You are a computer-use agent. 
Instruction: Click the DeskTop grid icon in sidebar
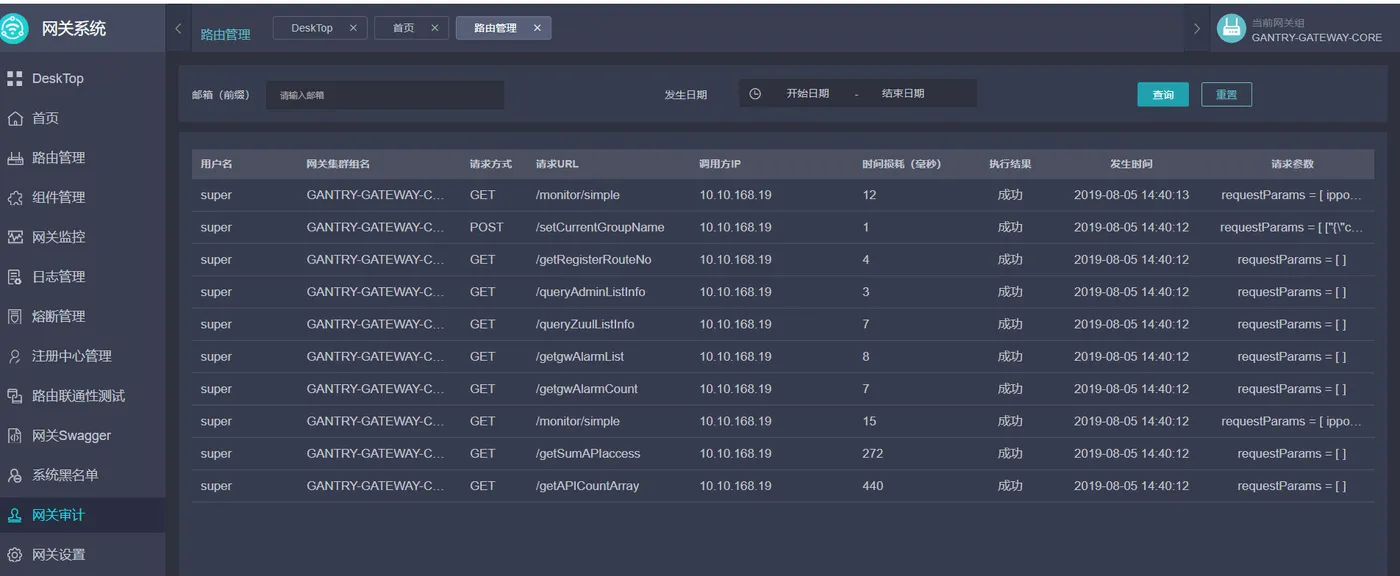pos(15,78)
